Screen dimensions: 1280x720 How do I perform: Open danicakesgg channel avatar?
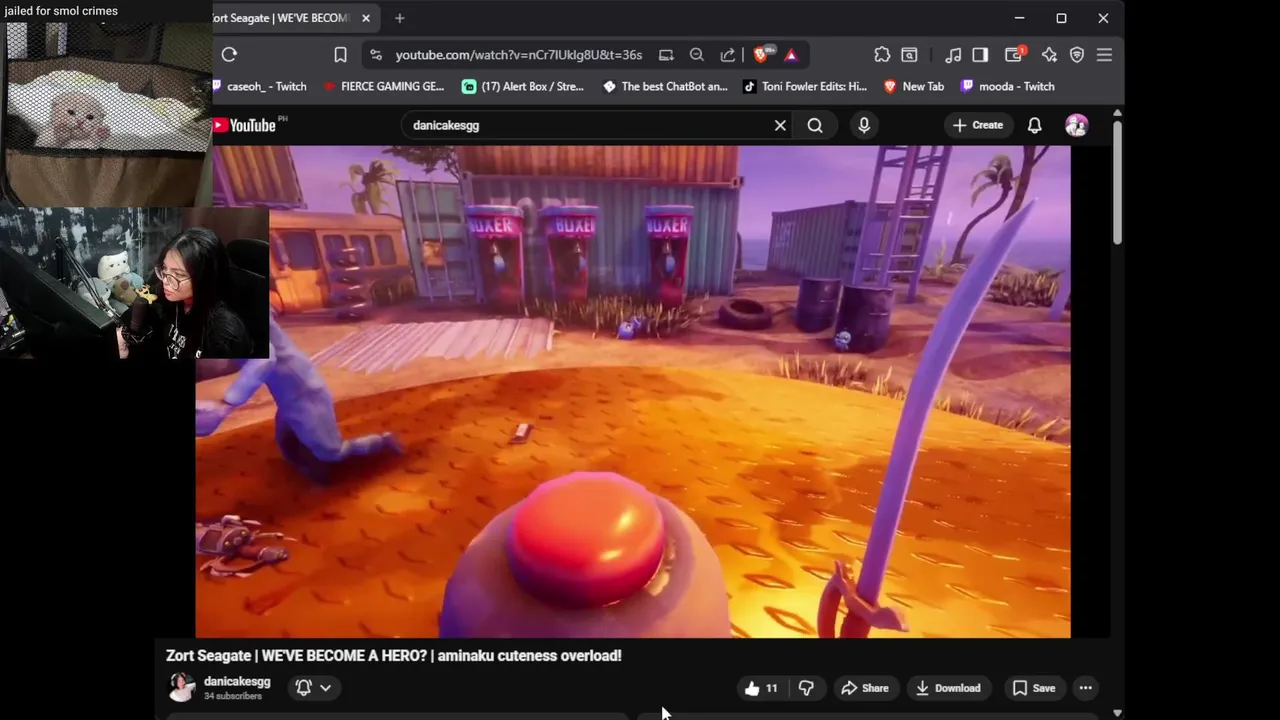(x=181, y=687)
